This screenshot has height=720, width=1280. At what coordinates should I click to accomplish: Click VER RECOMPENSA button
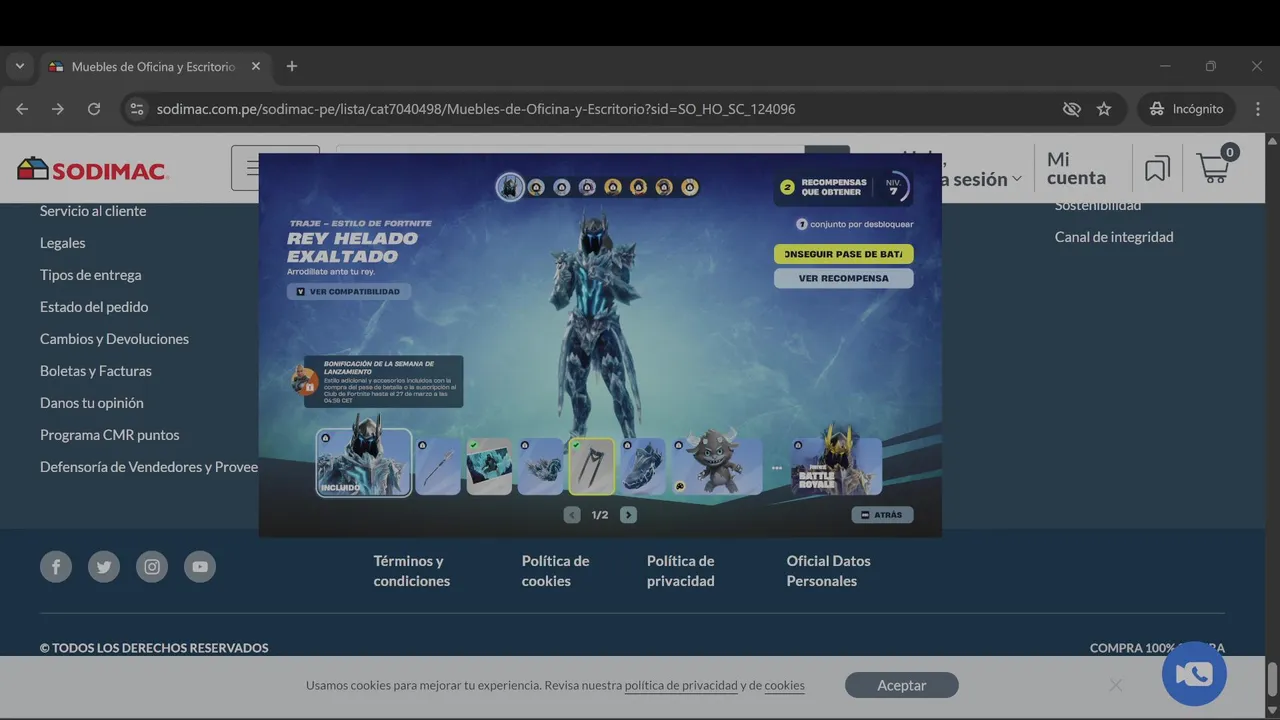843,278
